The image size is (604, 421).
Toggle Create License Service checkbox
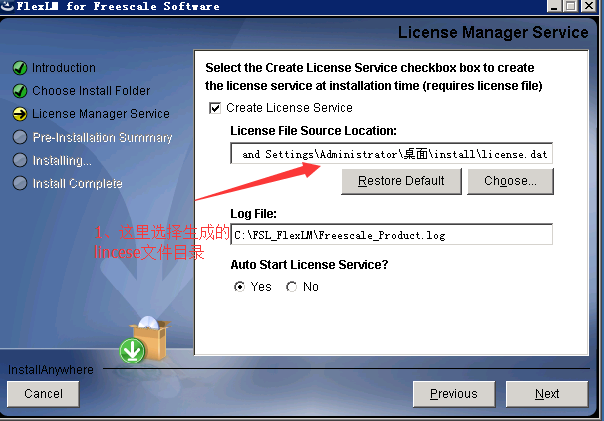(x=215, y=108)
